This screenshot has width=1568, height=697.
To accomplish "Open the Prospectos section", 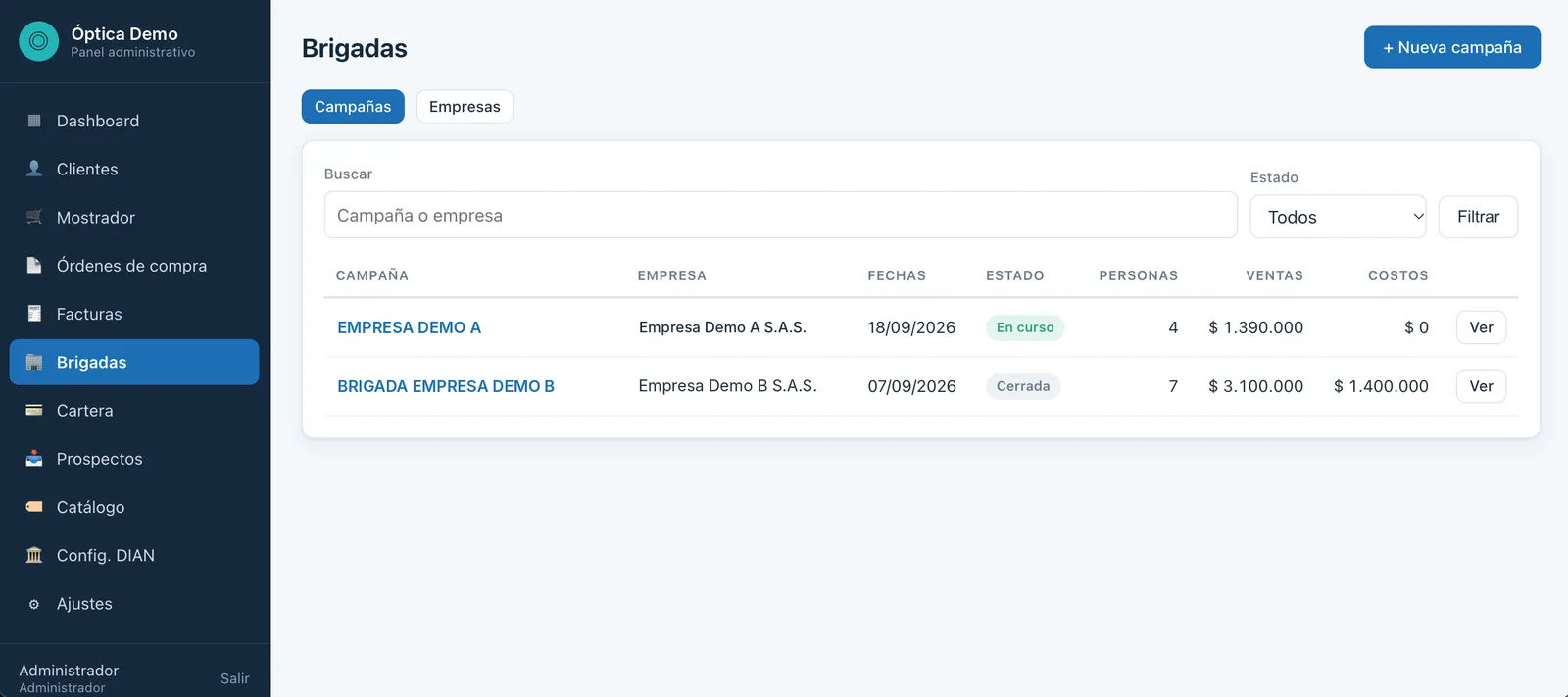I will click(x=134, y=459).
